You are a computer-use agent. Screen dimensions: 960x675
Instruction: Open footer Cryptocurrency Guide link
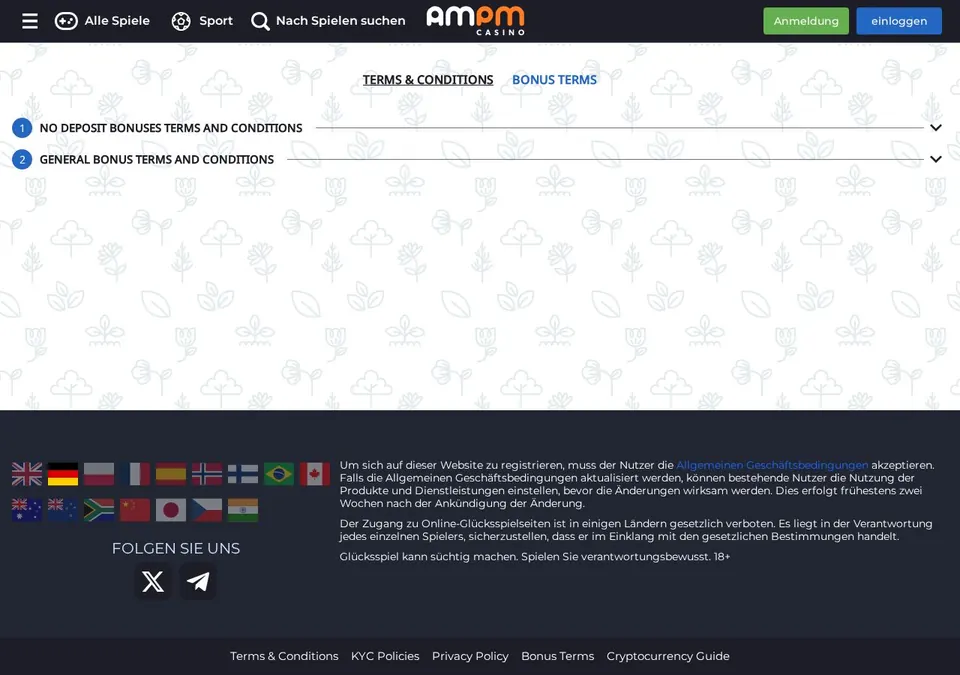click(x=668, y=656)
